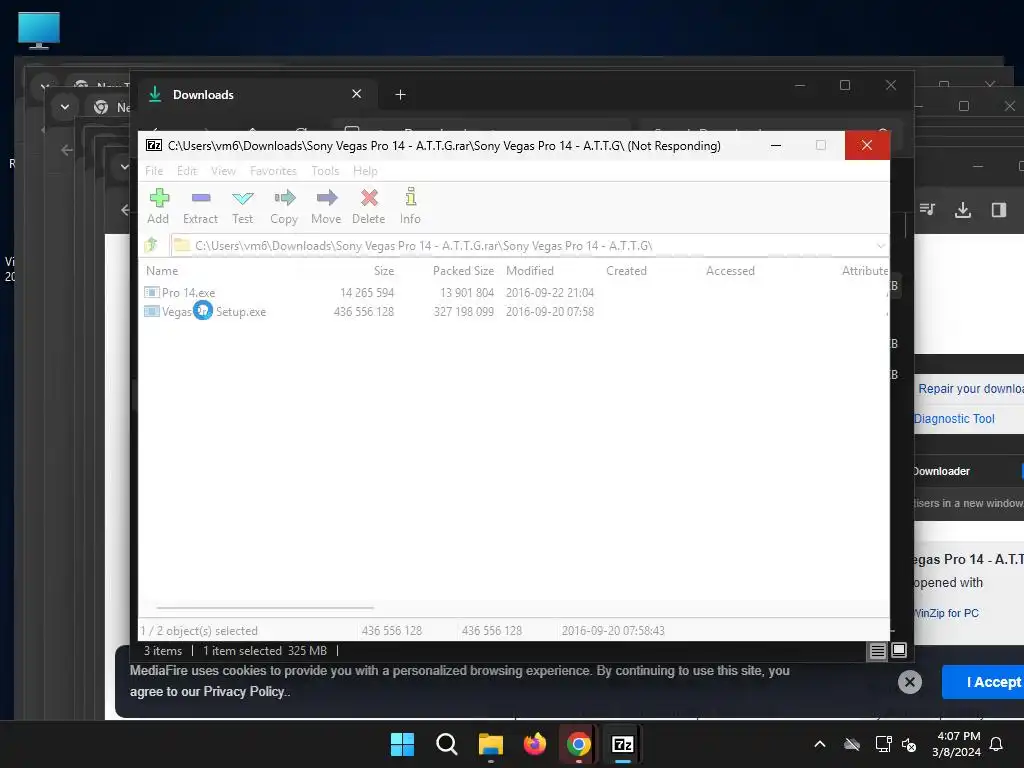Screen dimensions: 1024x768
Task: Switch to large thumbnails view in Explorer
Action: 899,650
